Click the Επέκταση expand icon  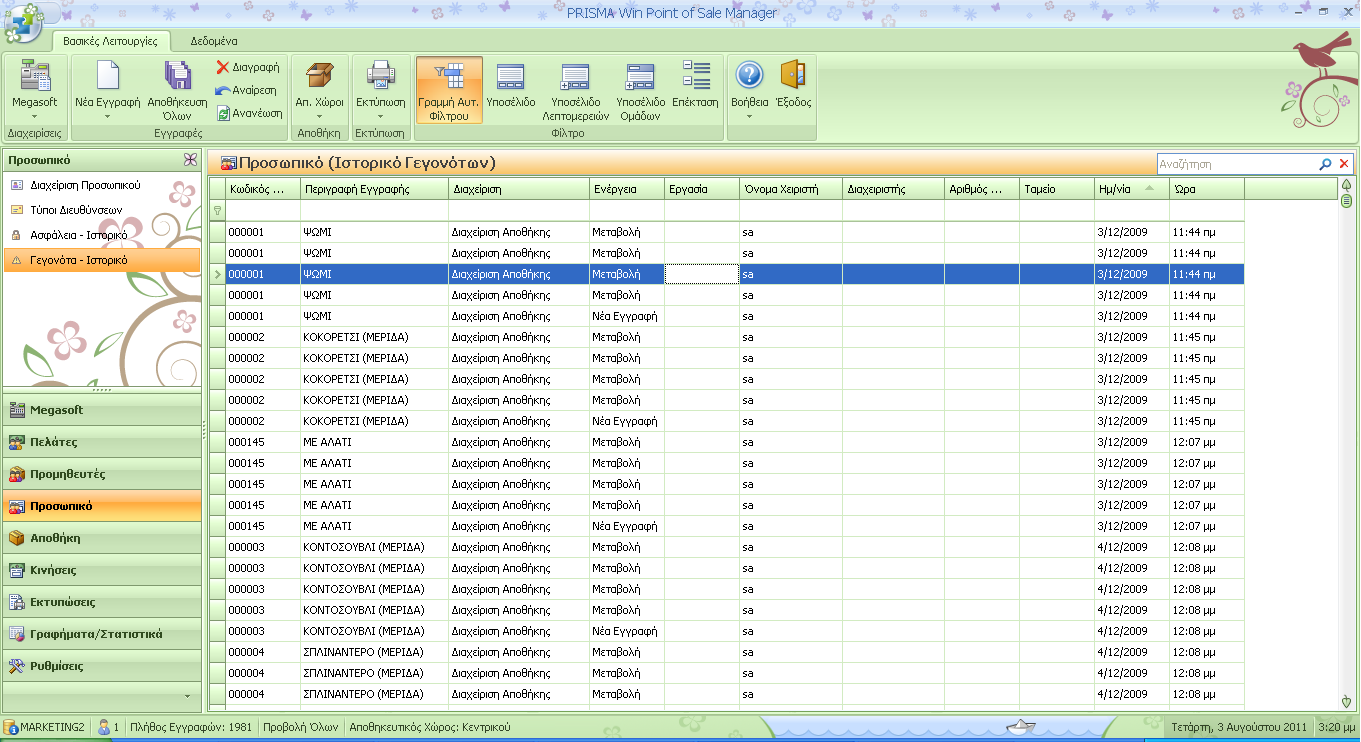[695, 77]
